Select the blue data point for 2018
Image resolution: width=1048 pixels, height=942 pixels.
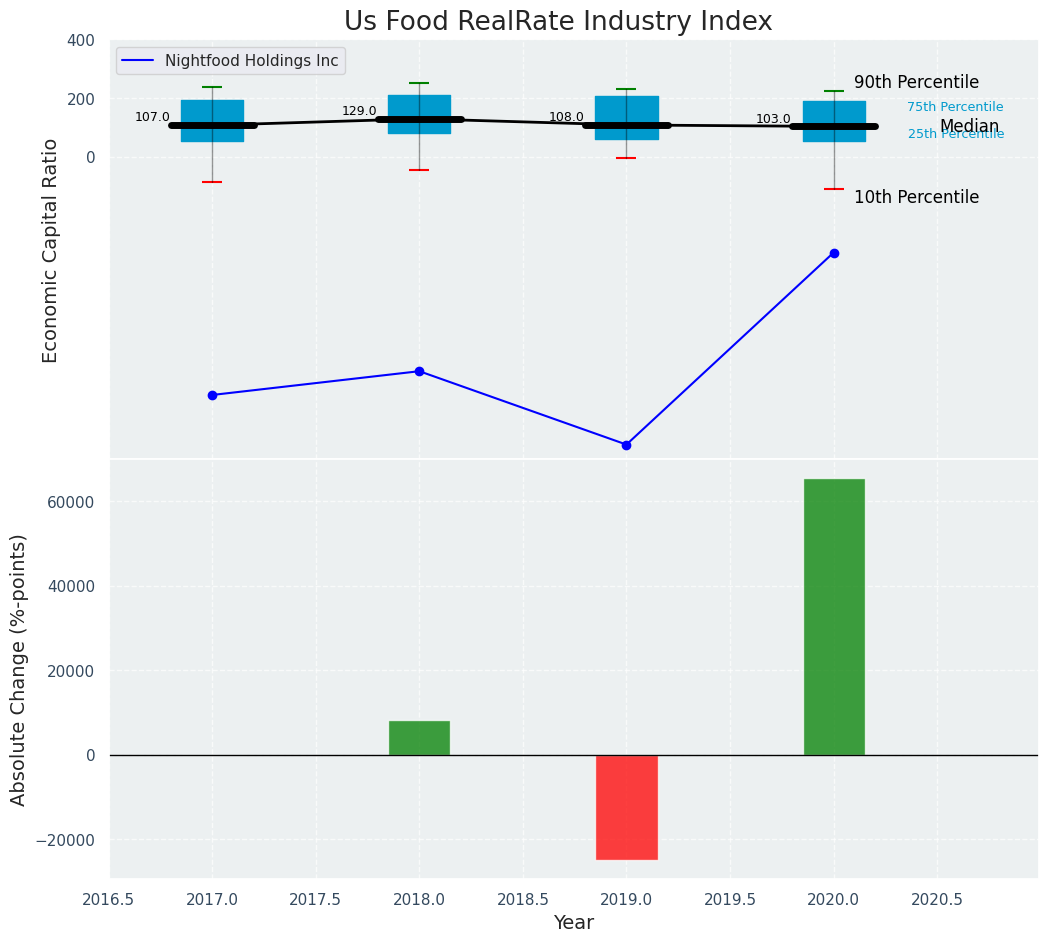click(x=419, y=371)
